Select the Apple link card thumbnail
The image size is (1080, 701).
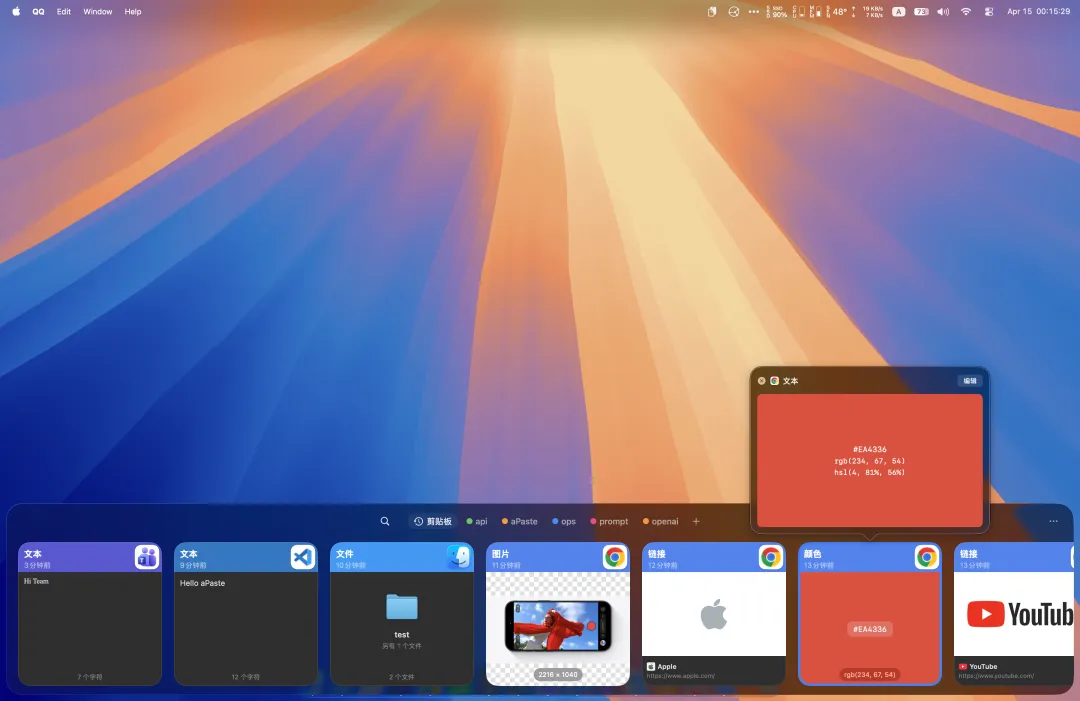point(714,614)
